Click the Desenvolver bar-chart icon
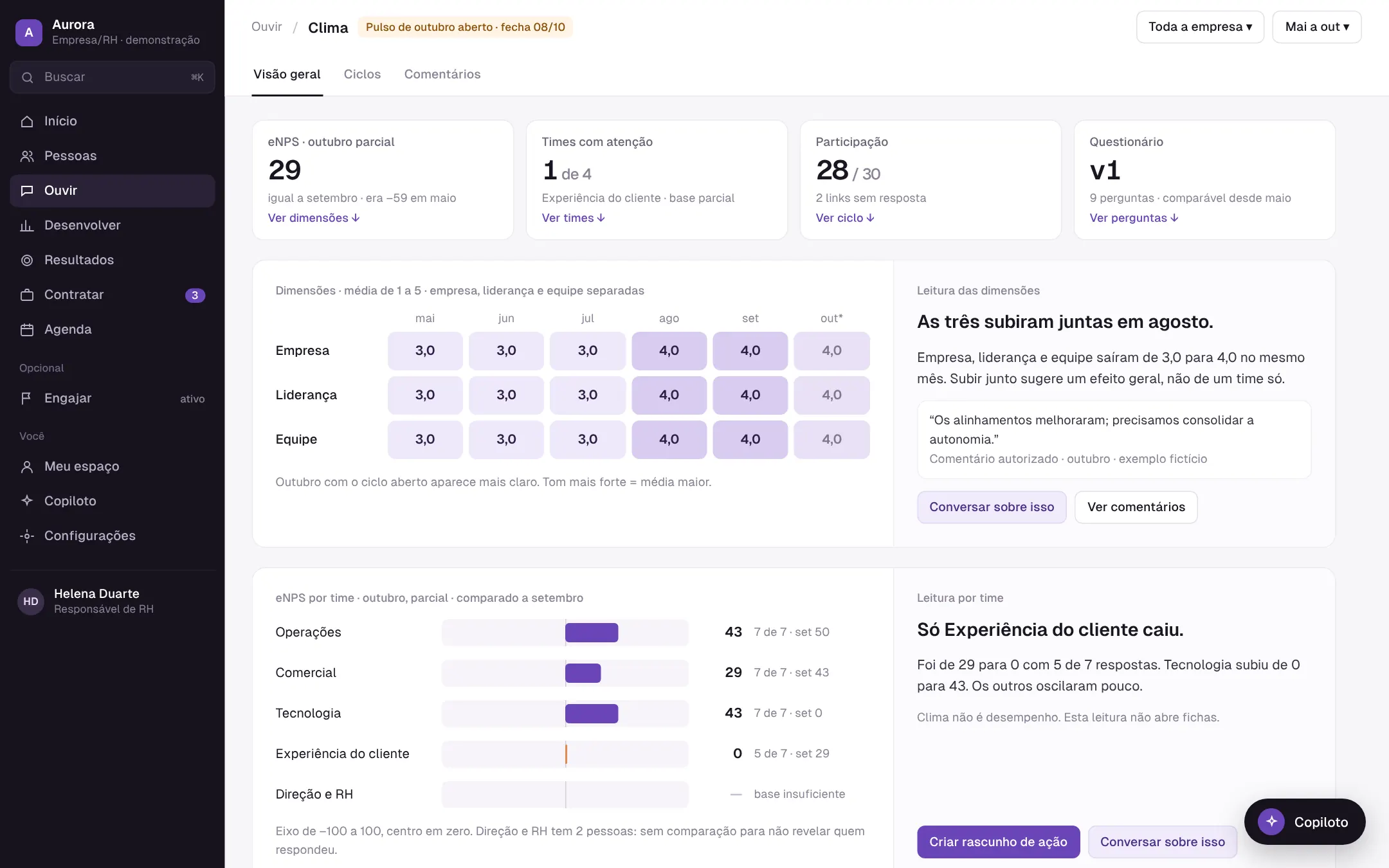This screenshot has height=868, width=1389. click(x=27, y=226)
